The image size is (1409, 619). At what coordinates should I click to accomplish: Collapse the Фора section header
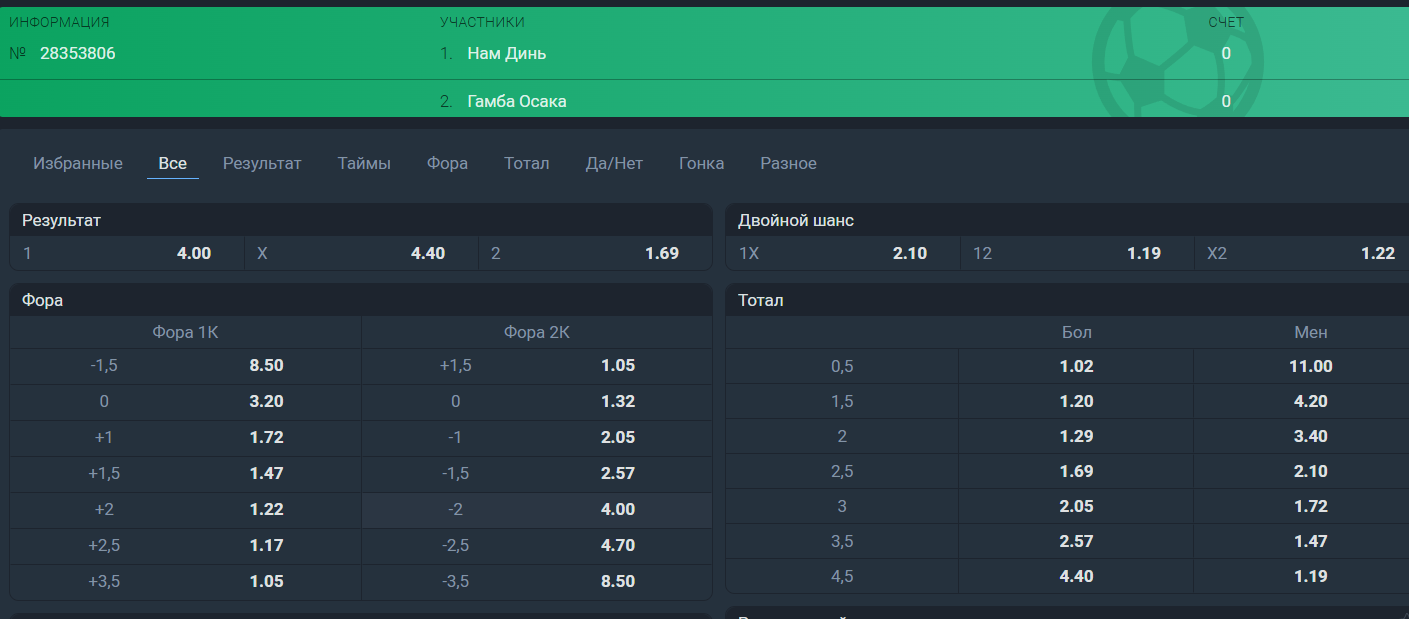360,300
